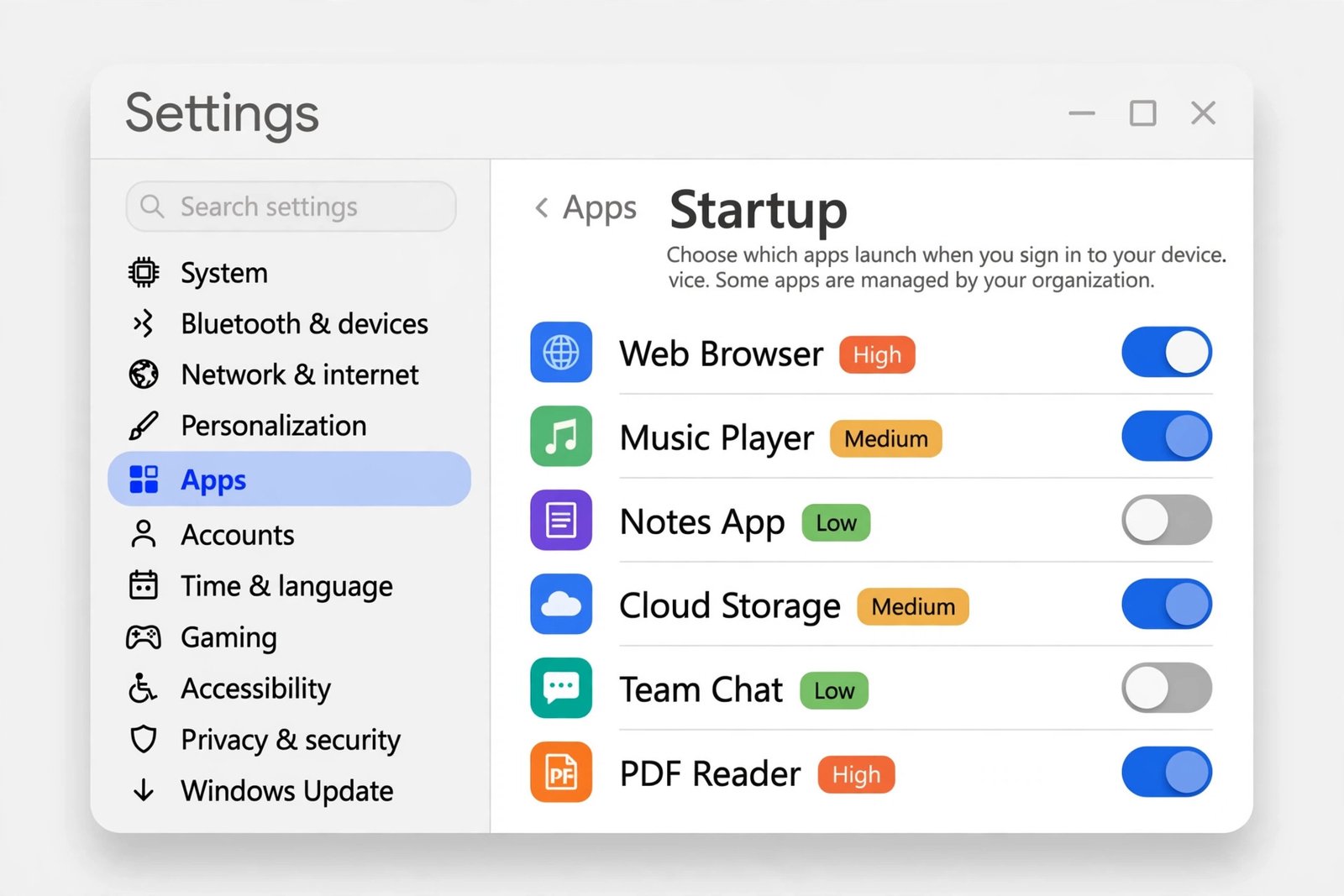The image size is (1344, 896).
Task: Click the Personalization paintbrush icon
Action: [x=144, y=426]
